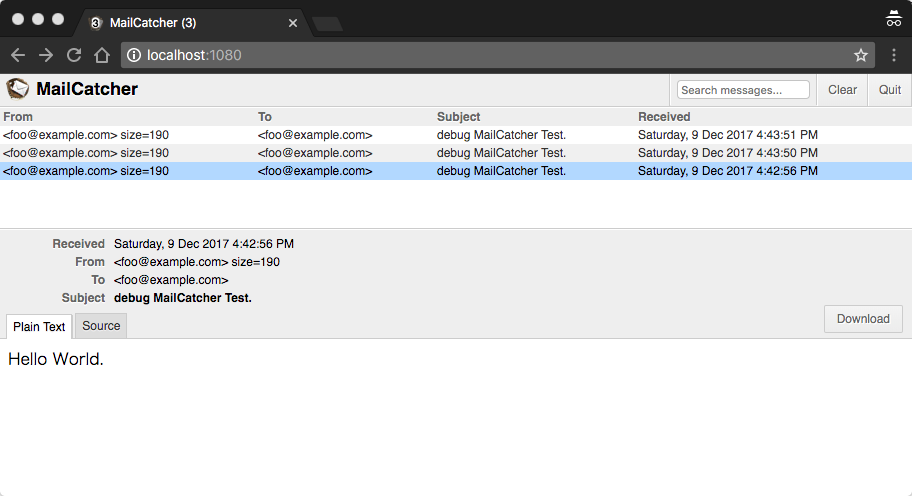
Task: View site info icon in address bar
Action: [x=134, y=55]
